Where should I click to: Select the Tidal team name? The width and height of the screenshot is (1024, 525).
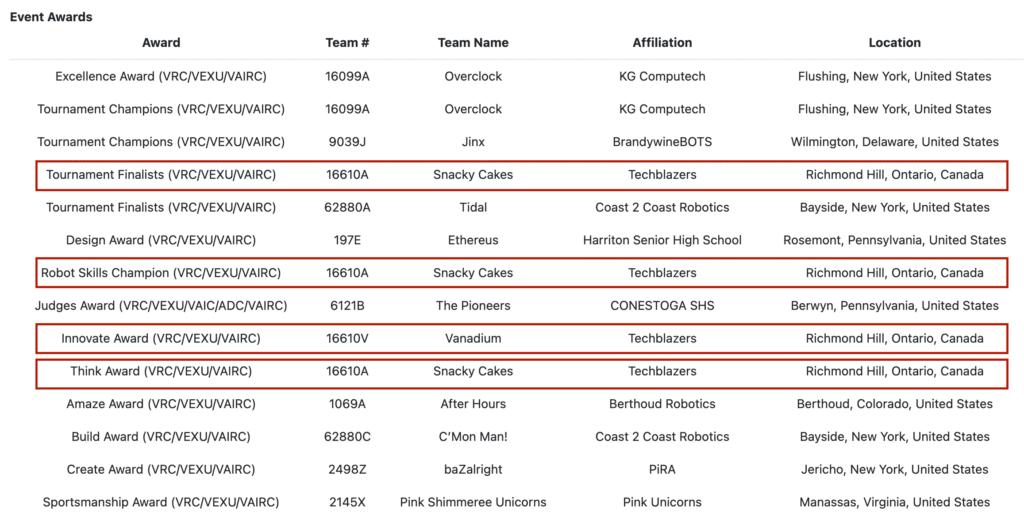coord(473,208)
